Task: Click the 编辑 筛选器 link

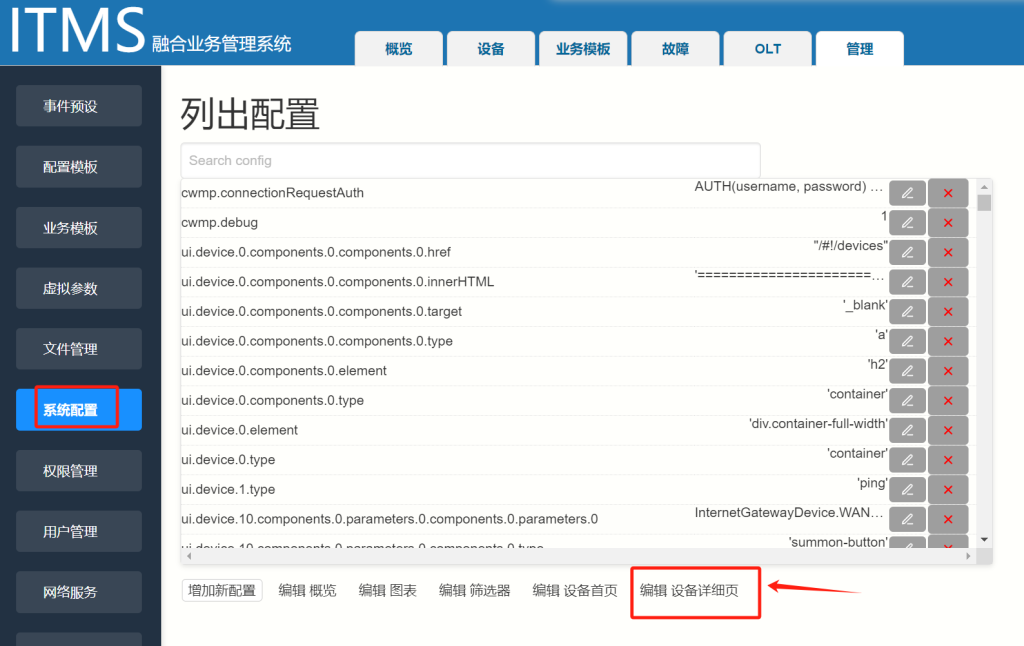Action: (474, 590)
